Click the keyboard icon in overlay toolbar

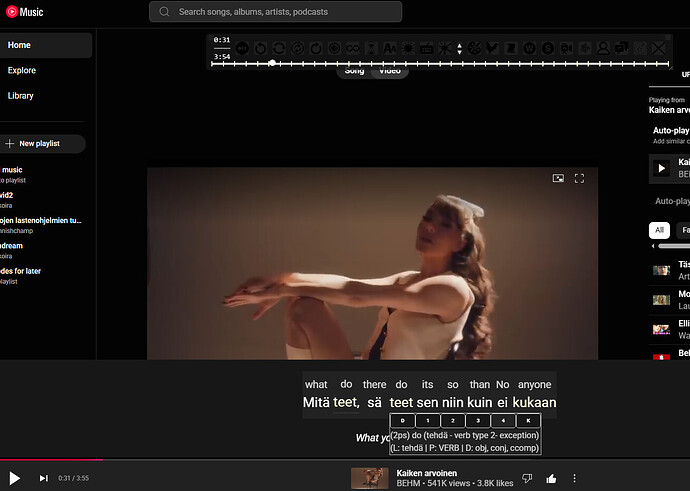[426, 48]
